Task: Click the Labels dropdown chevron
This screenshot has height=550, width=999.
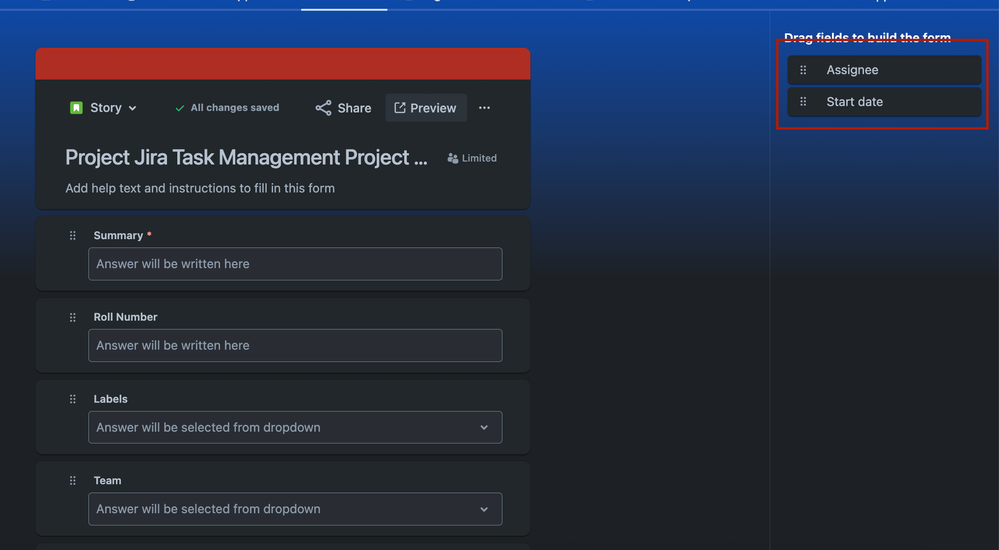Action: [x=484, y=428]
